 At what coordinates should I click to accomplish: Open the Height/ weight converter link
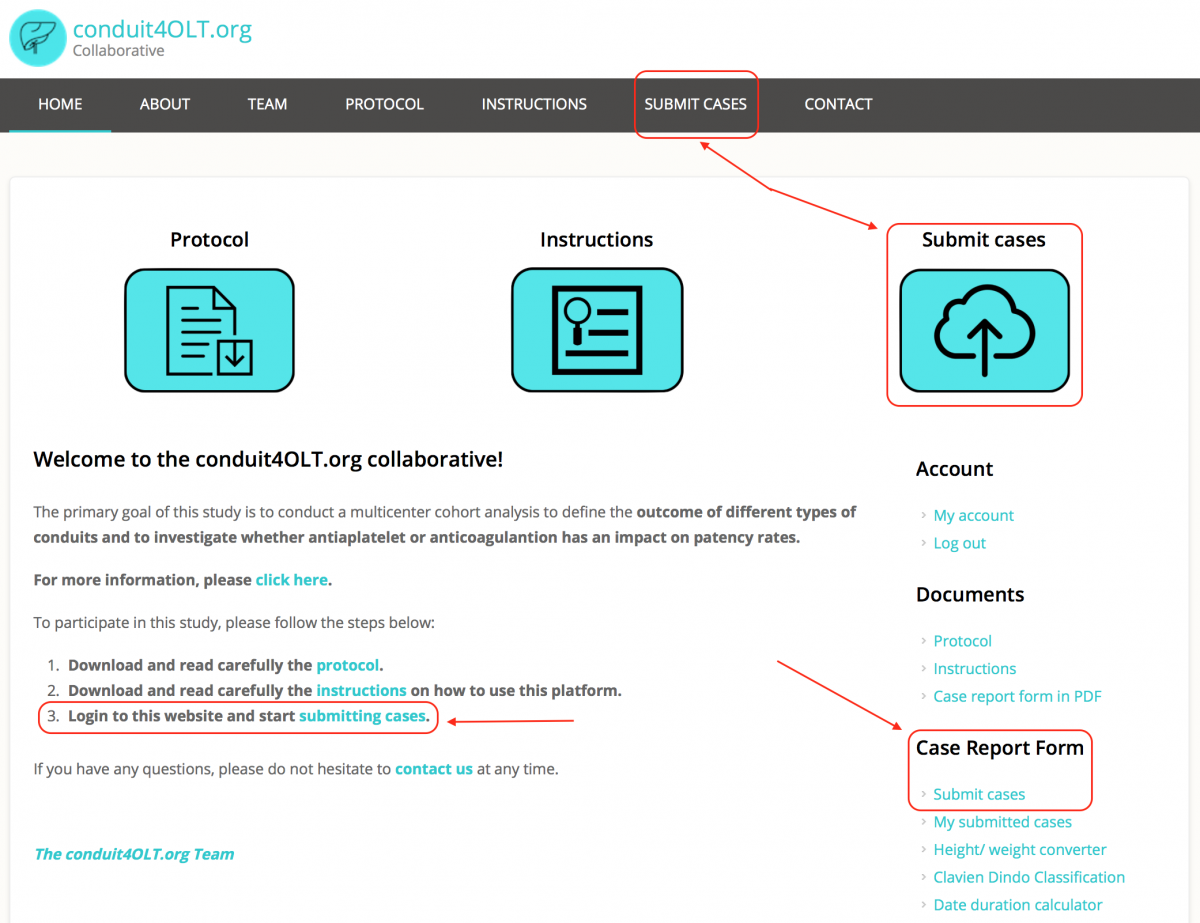1019,850
